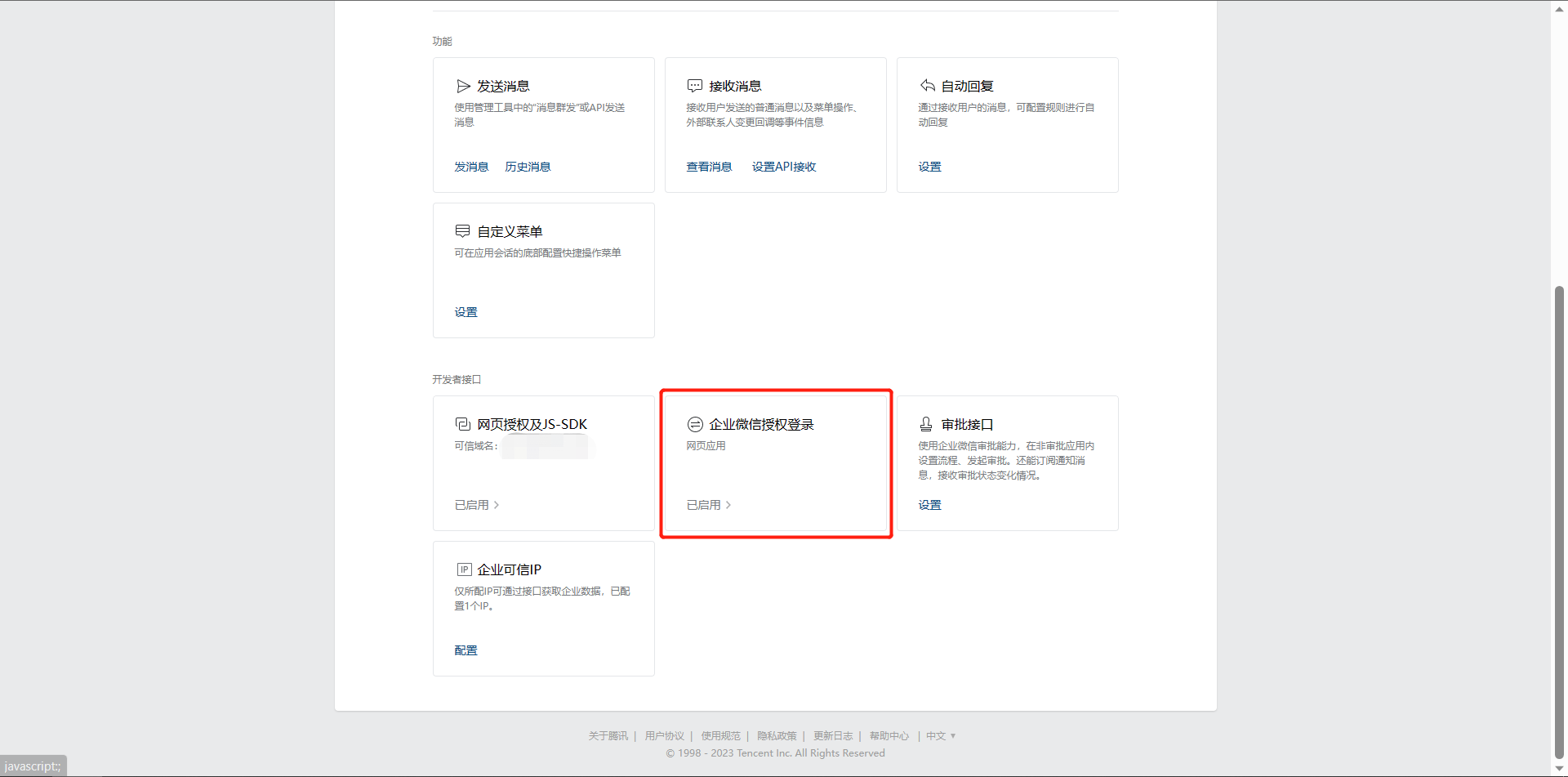The image size is (1568, 777).
Task: Click the 审批接口 stamp icon
Action: [x=926, y=424]
